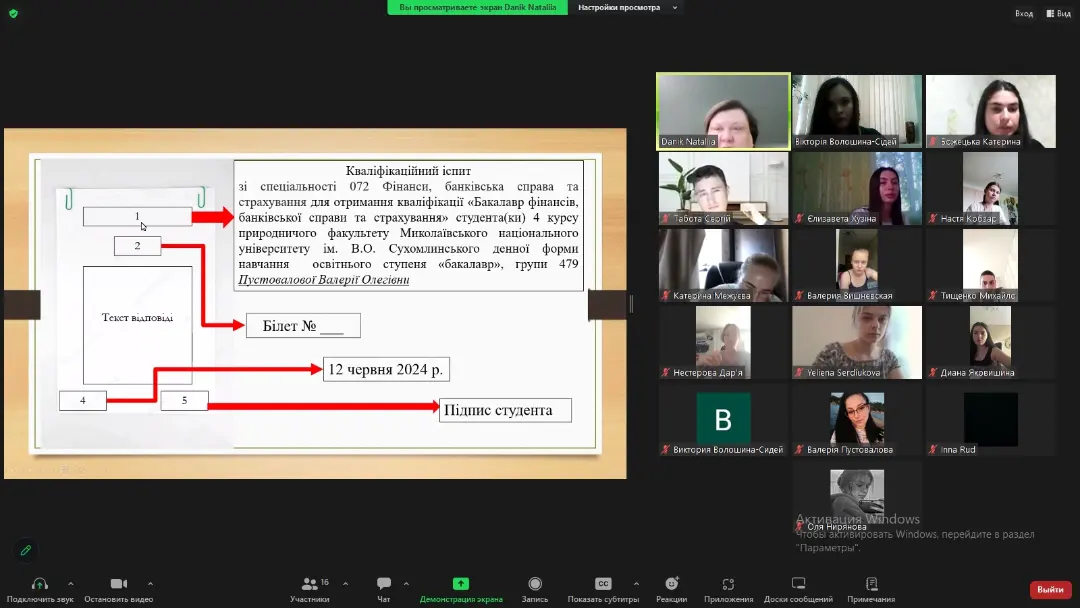Stop video with the camera icon
The width and height of the screenshot is (1080, 608).
(118, 585)
